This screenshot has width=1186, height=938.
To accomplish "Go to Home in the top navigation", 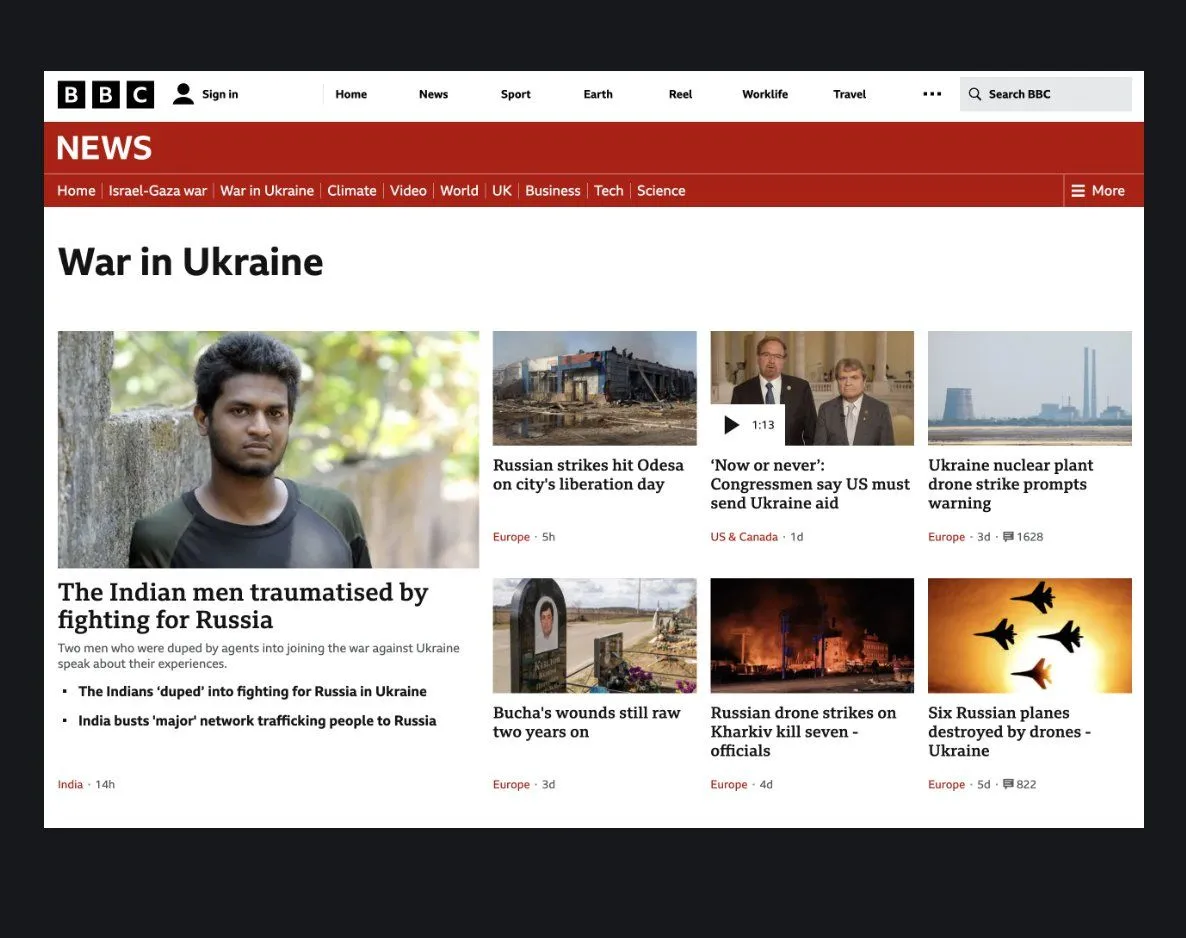I will 351,94.
